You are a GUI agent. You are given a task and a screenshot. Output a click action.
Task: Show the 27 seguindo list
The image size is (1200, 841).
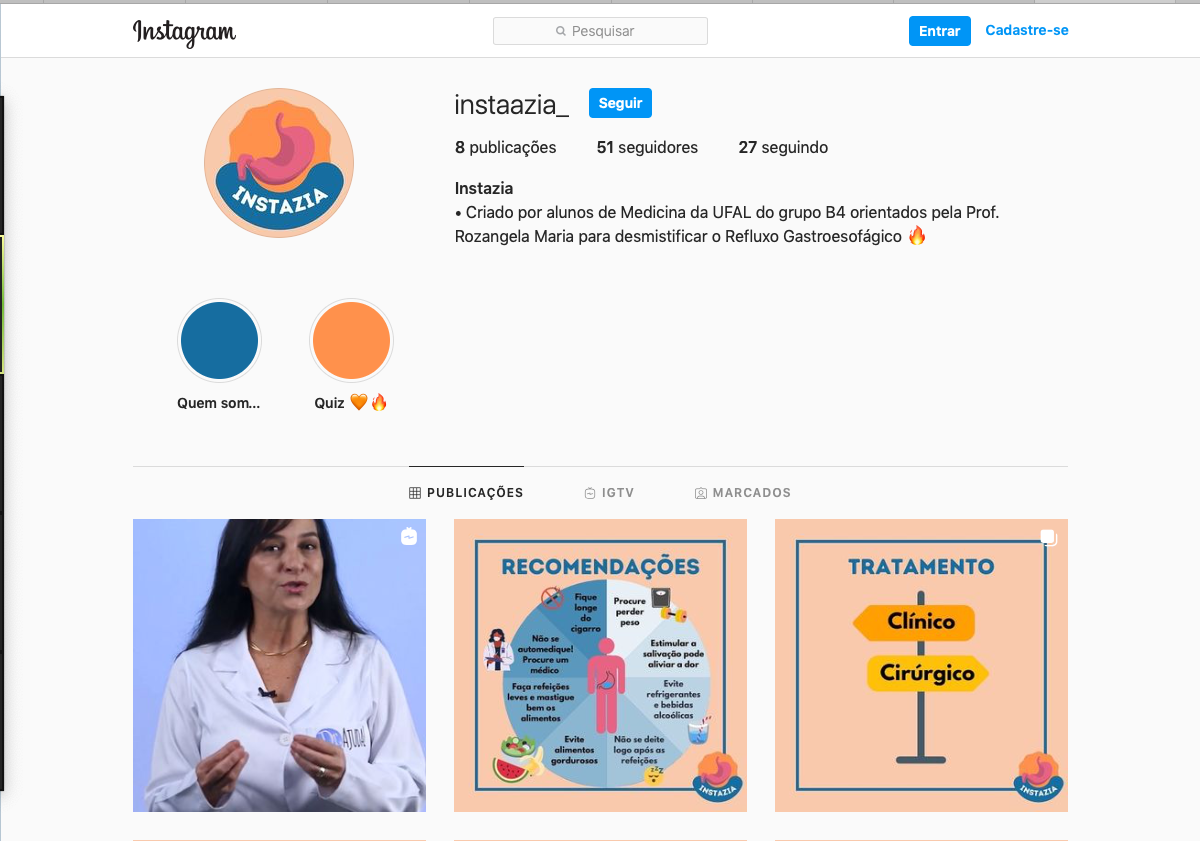pos(783,148)
